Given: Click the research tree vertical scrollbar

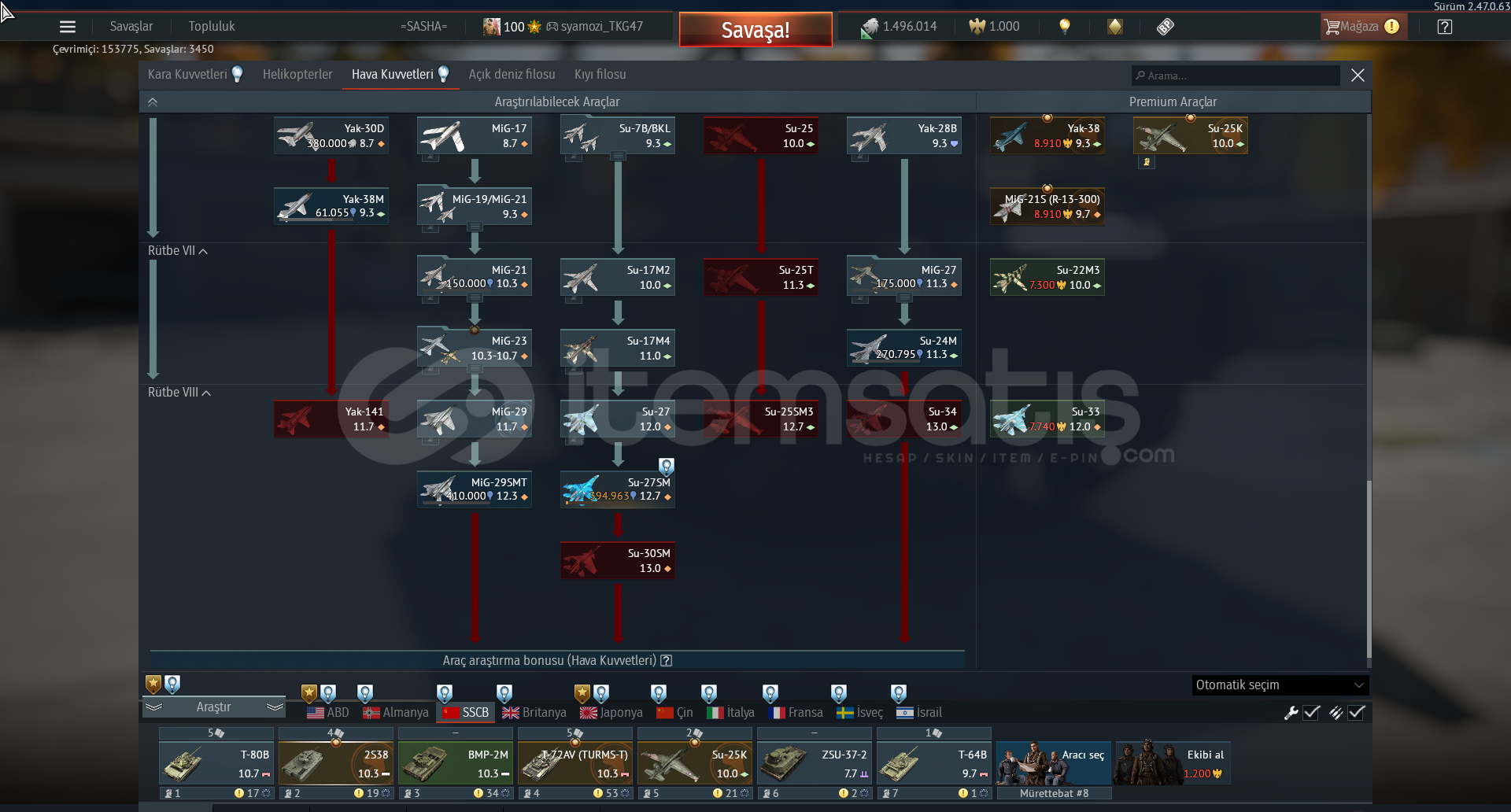Looking at the screenshot, I should click(x=1369, y=568).
